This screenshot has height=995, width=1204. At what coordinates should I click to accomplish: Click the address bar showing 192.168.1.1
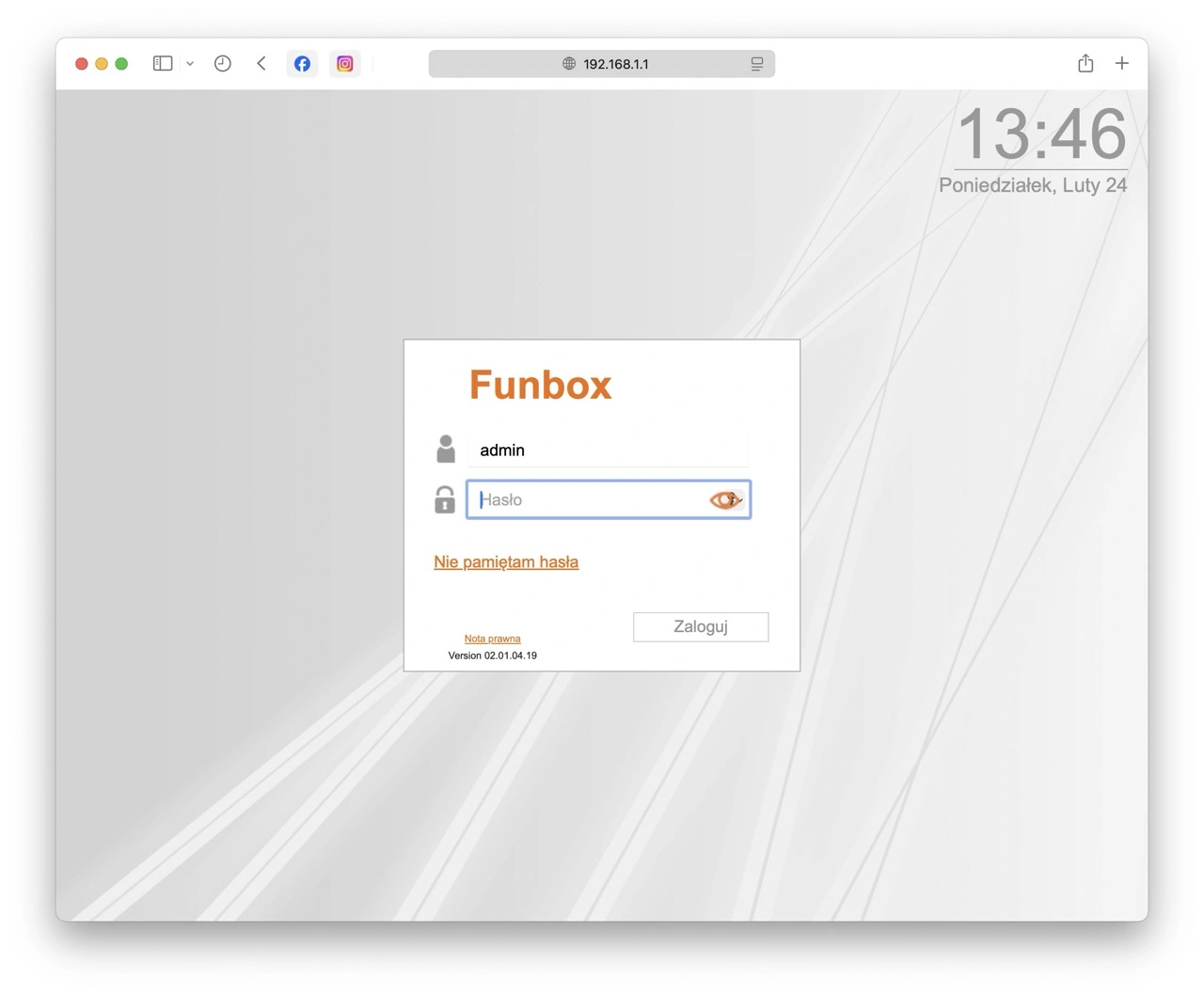[602, 64]
